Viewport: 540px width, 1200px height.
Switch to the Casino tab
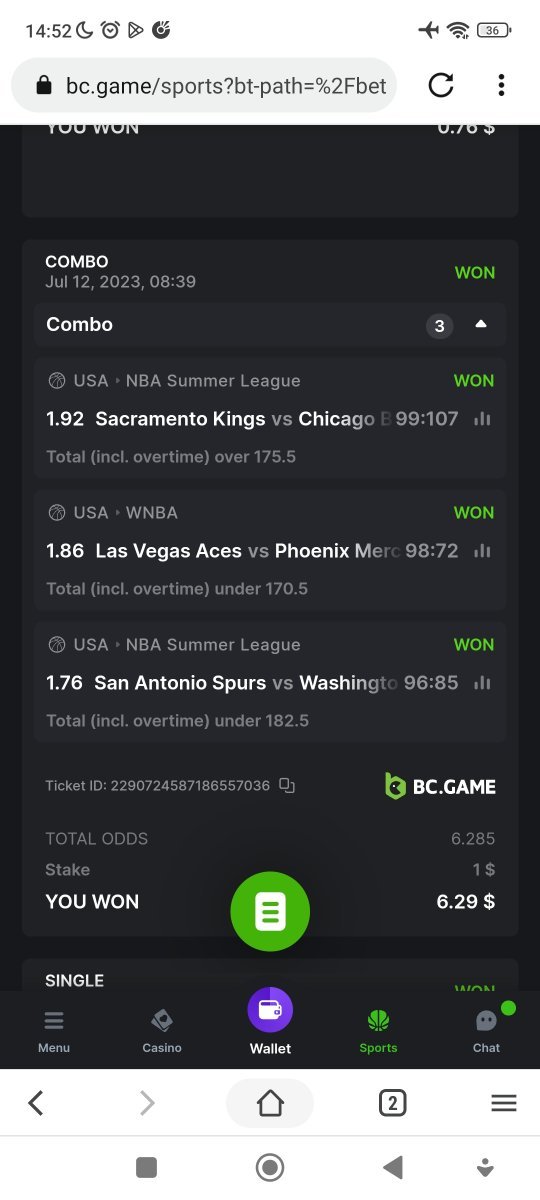click(x=162, y=1032)
